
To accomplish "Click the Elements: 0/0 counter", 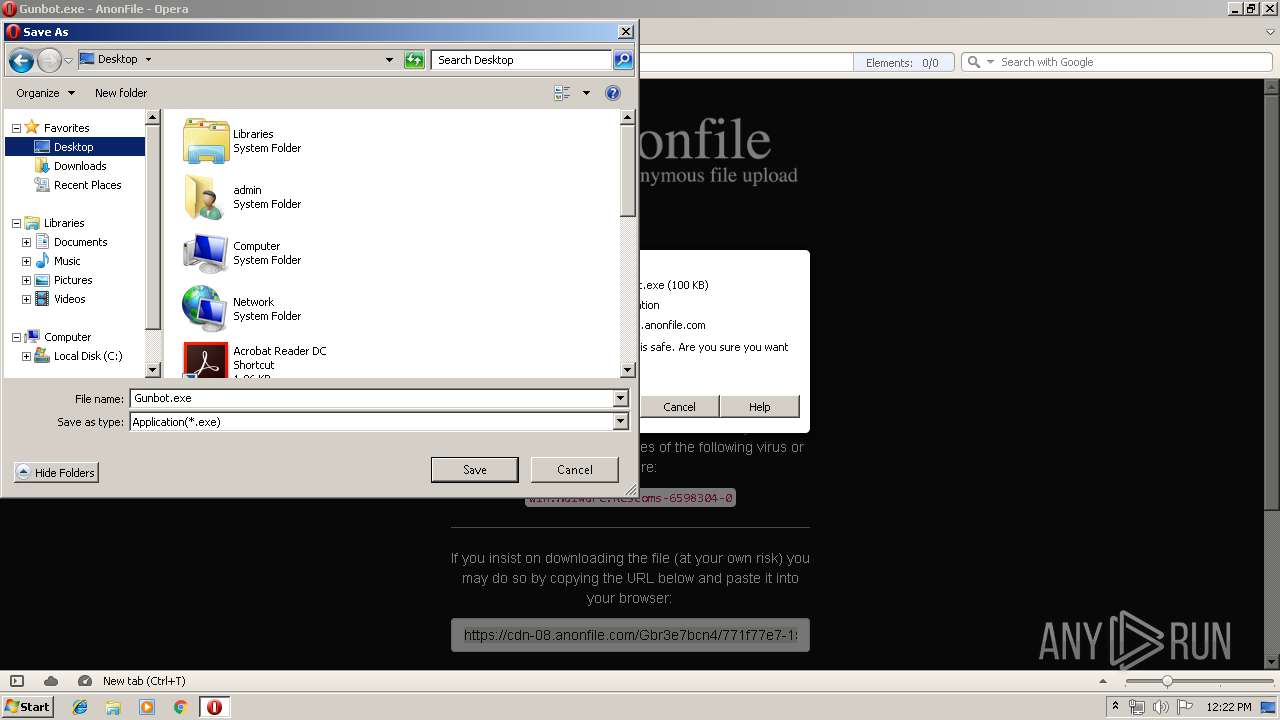I will [x=902, y=62].
